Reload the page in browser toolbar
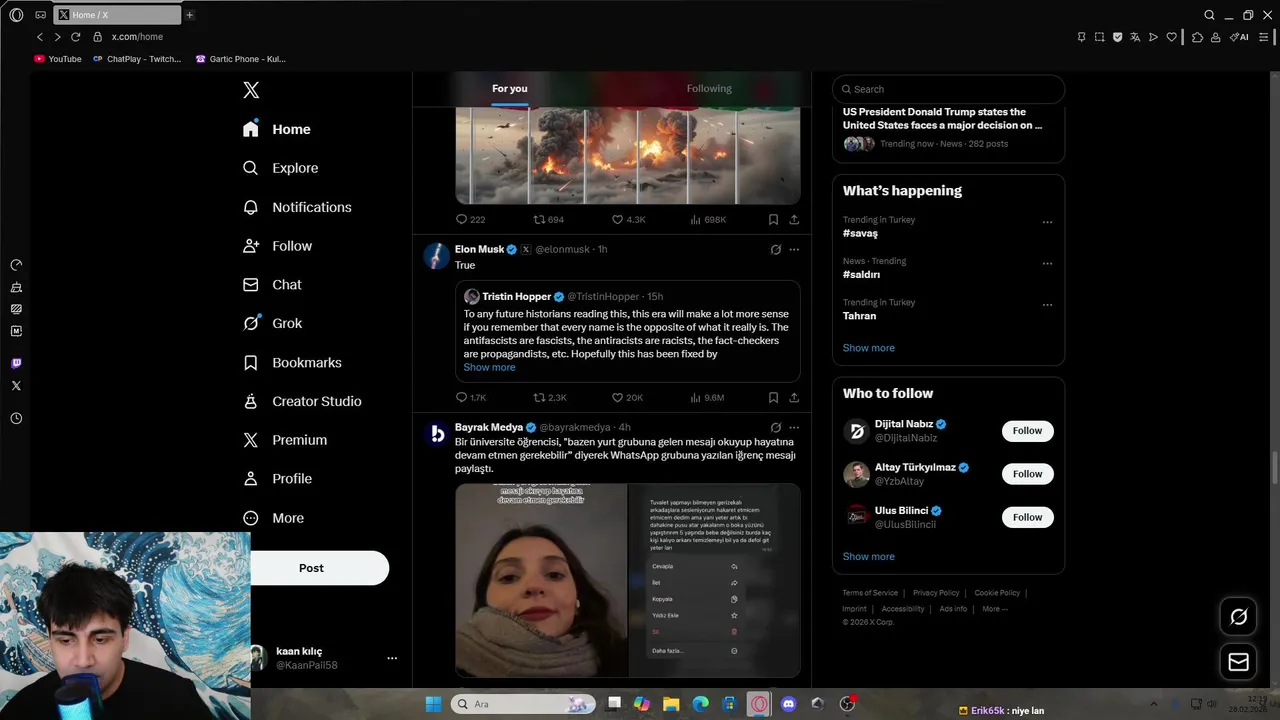The image size is (1280, 720). pos(75,37)
